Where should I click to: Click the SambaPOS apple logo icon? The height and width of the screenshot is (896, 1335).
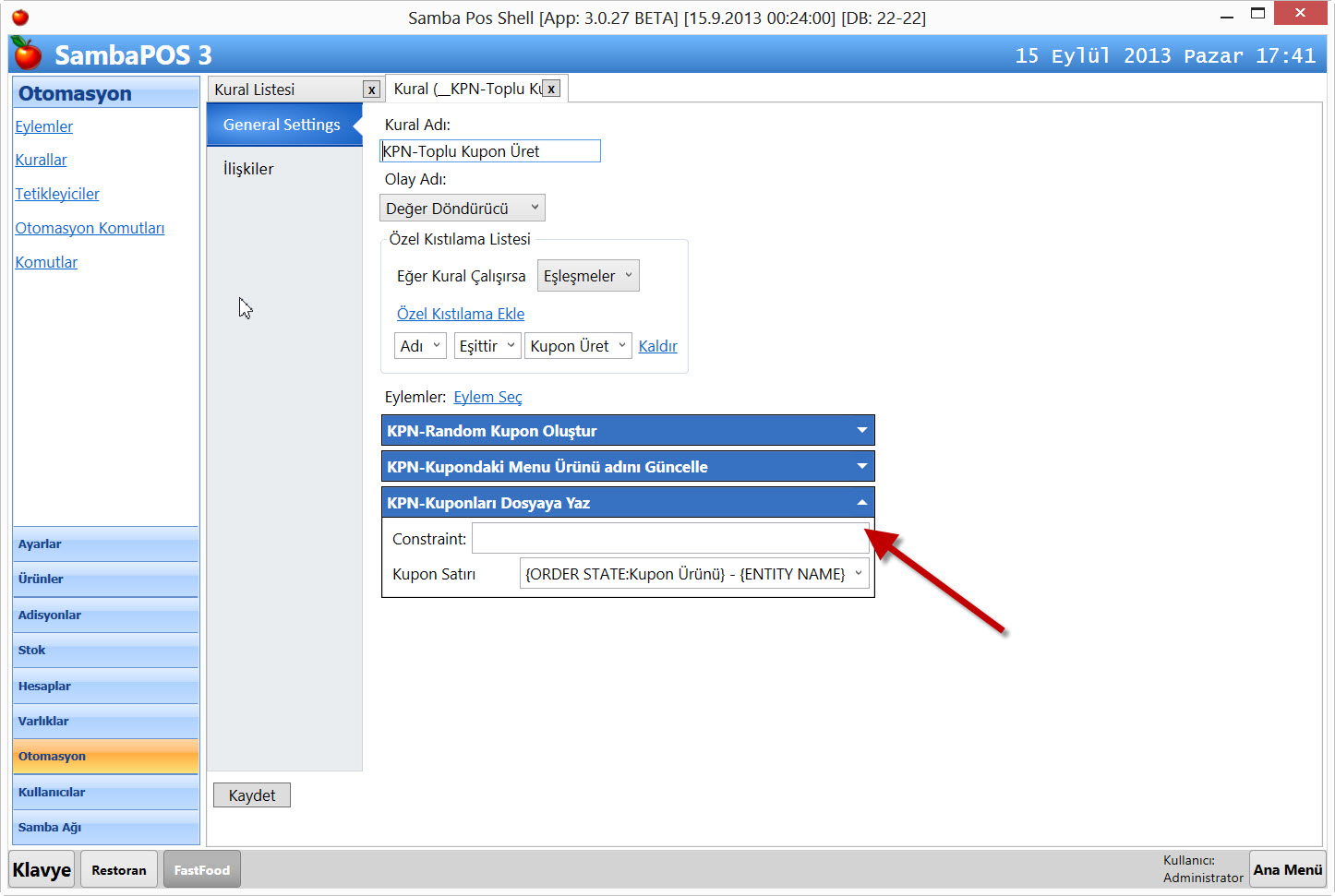[28, 54]
